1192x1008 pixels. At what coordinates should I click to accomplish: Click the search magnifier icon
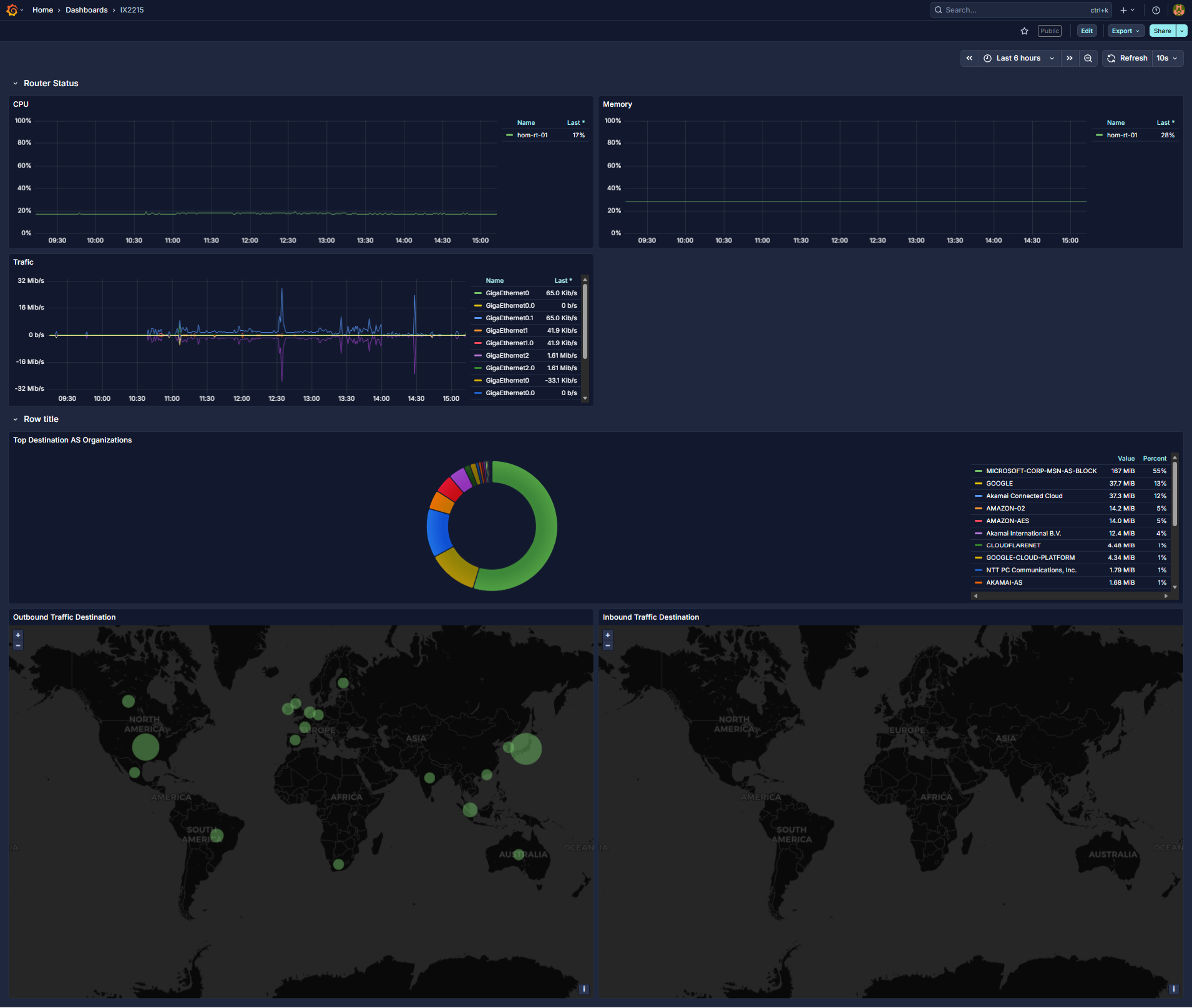click(x=938, y=9)
